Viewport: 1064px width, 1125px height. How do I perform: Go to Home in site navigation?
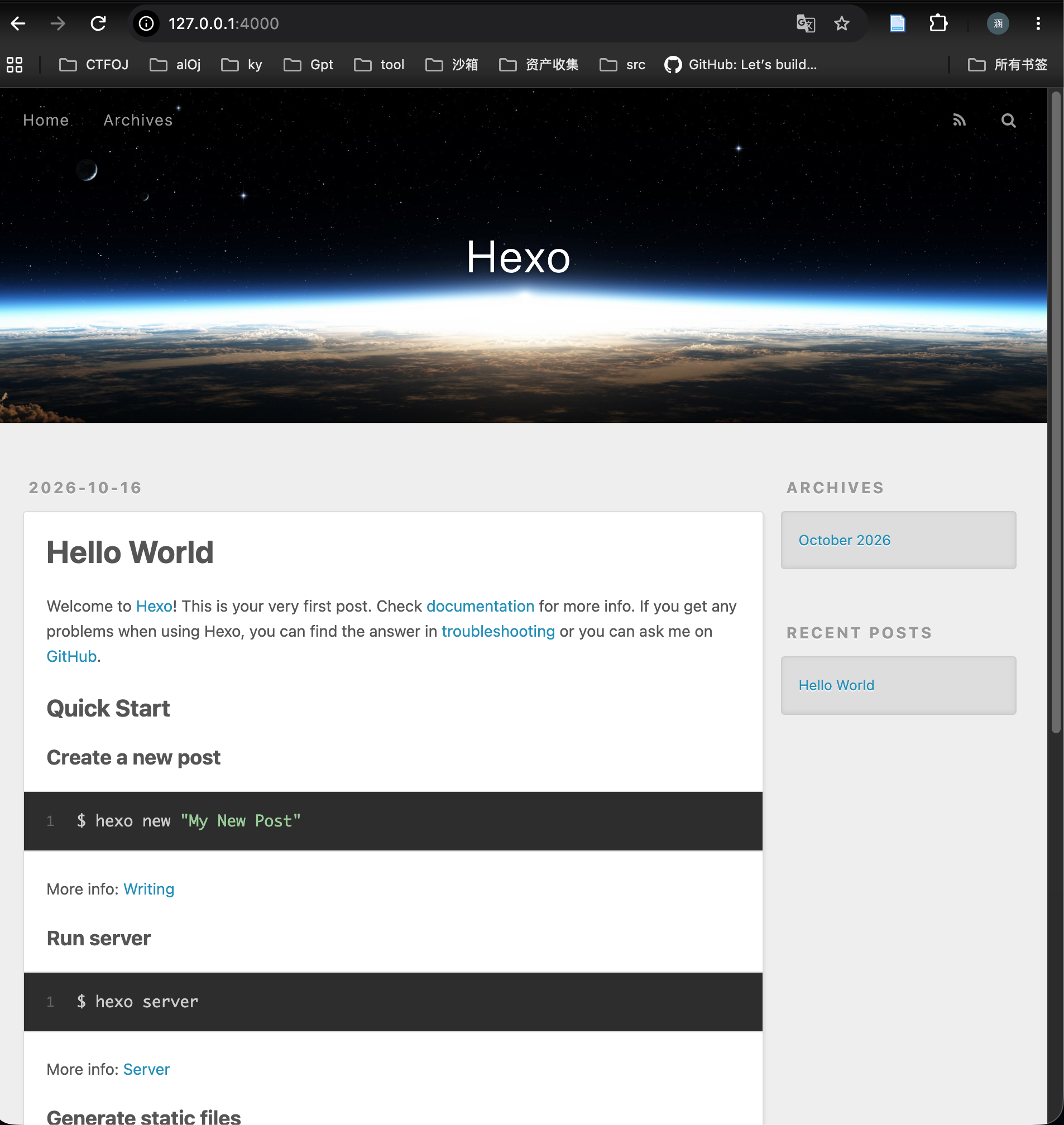(x=46, y=120)
